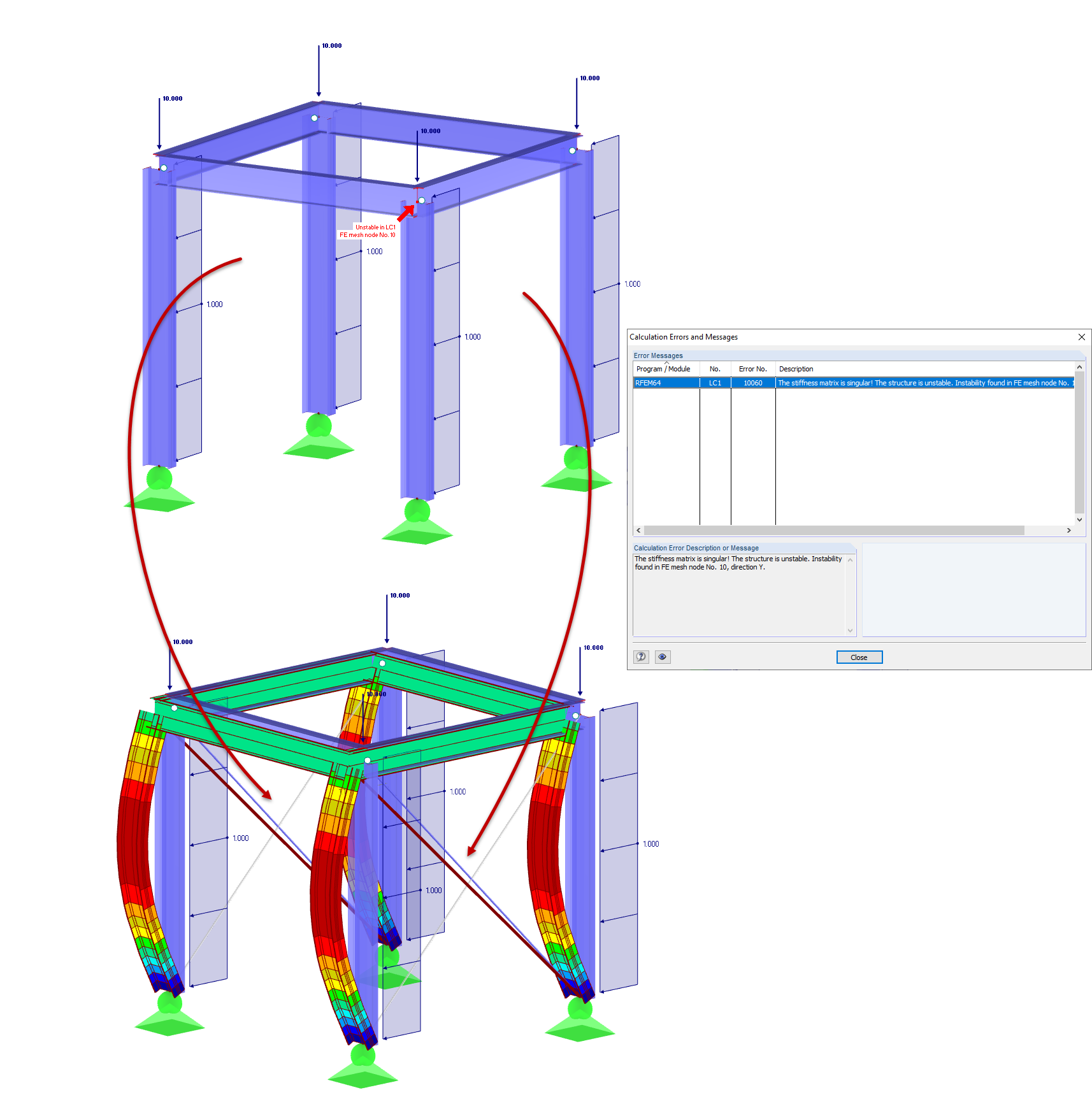
Task: Click the No. column header
Action: tap(715, 369)
